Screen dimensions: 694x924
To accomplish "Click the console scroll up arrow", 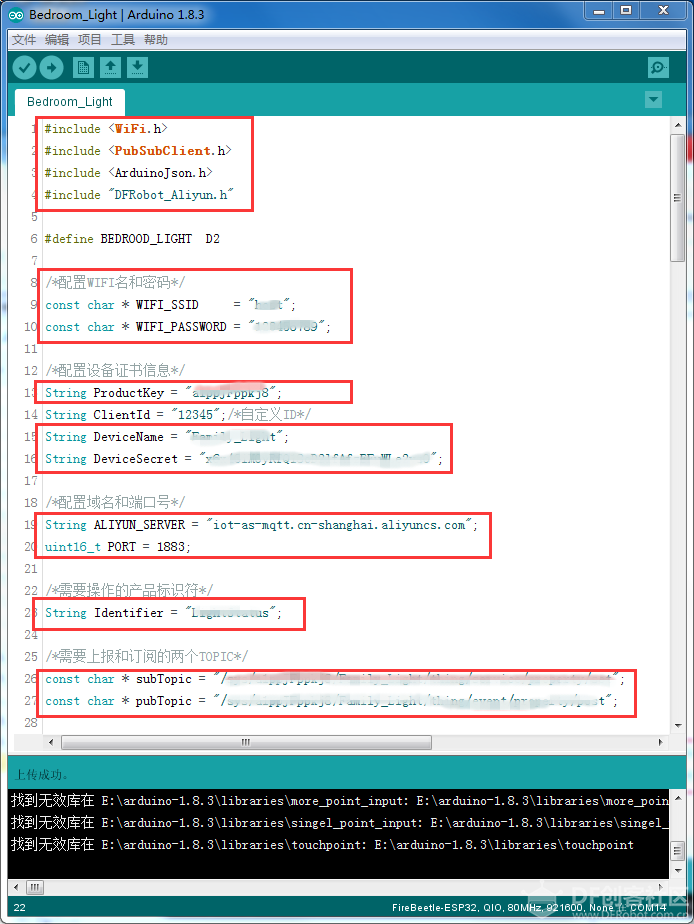I will click(x=678, y=798).
